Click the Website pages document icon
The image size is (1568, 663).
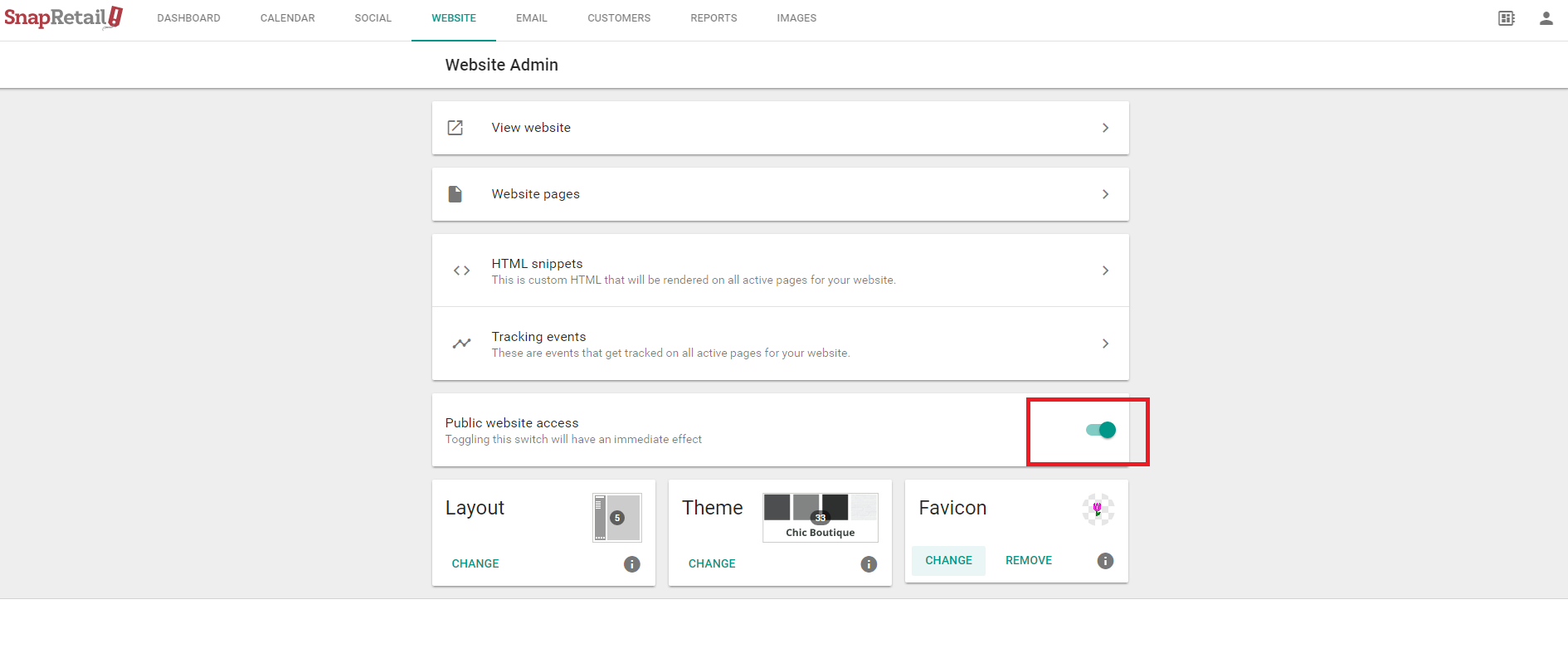pos(455,194)
